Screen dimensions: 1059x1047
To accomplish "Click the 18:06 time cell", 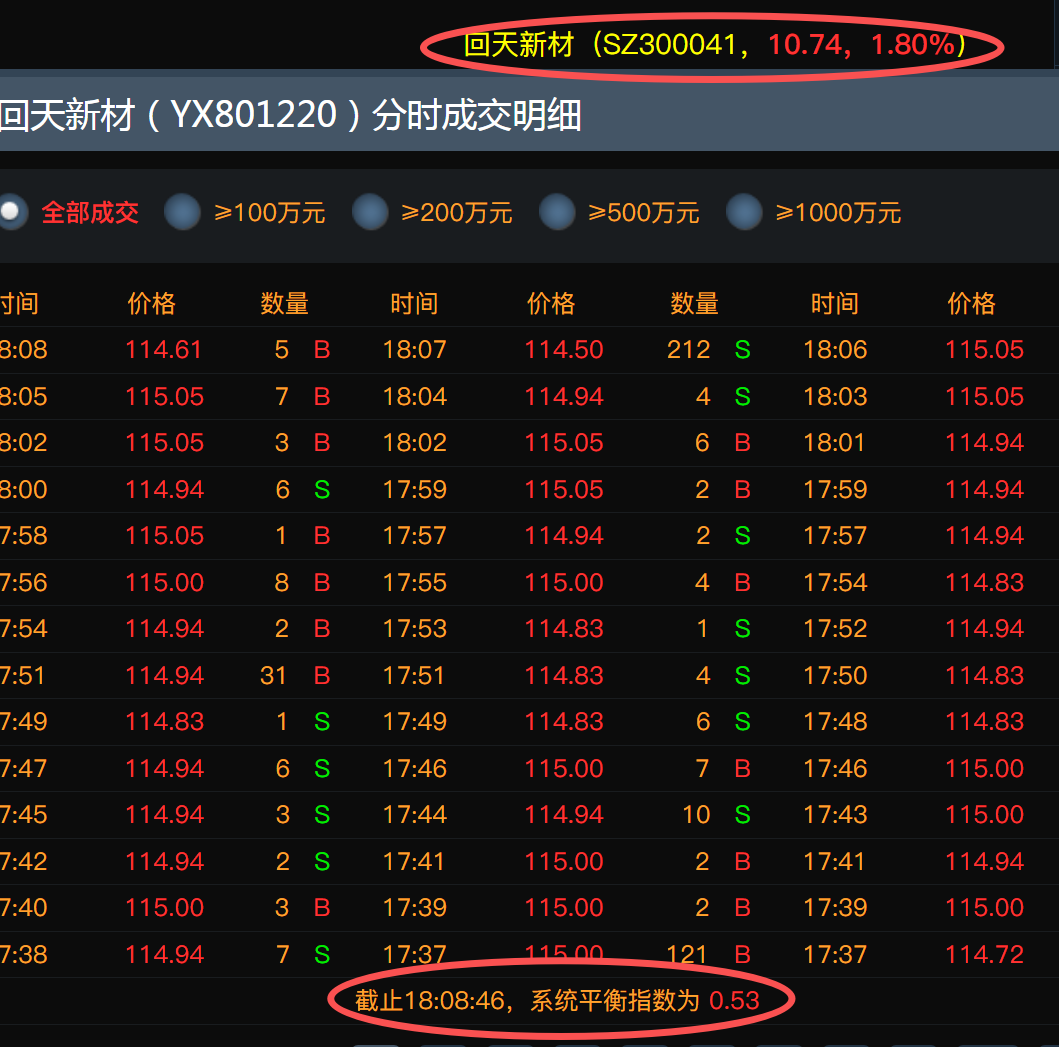I will (x=835, y=350).
